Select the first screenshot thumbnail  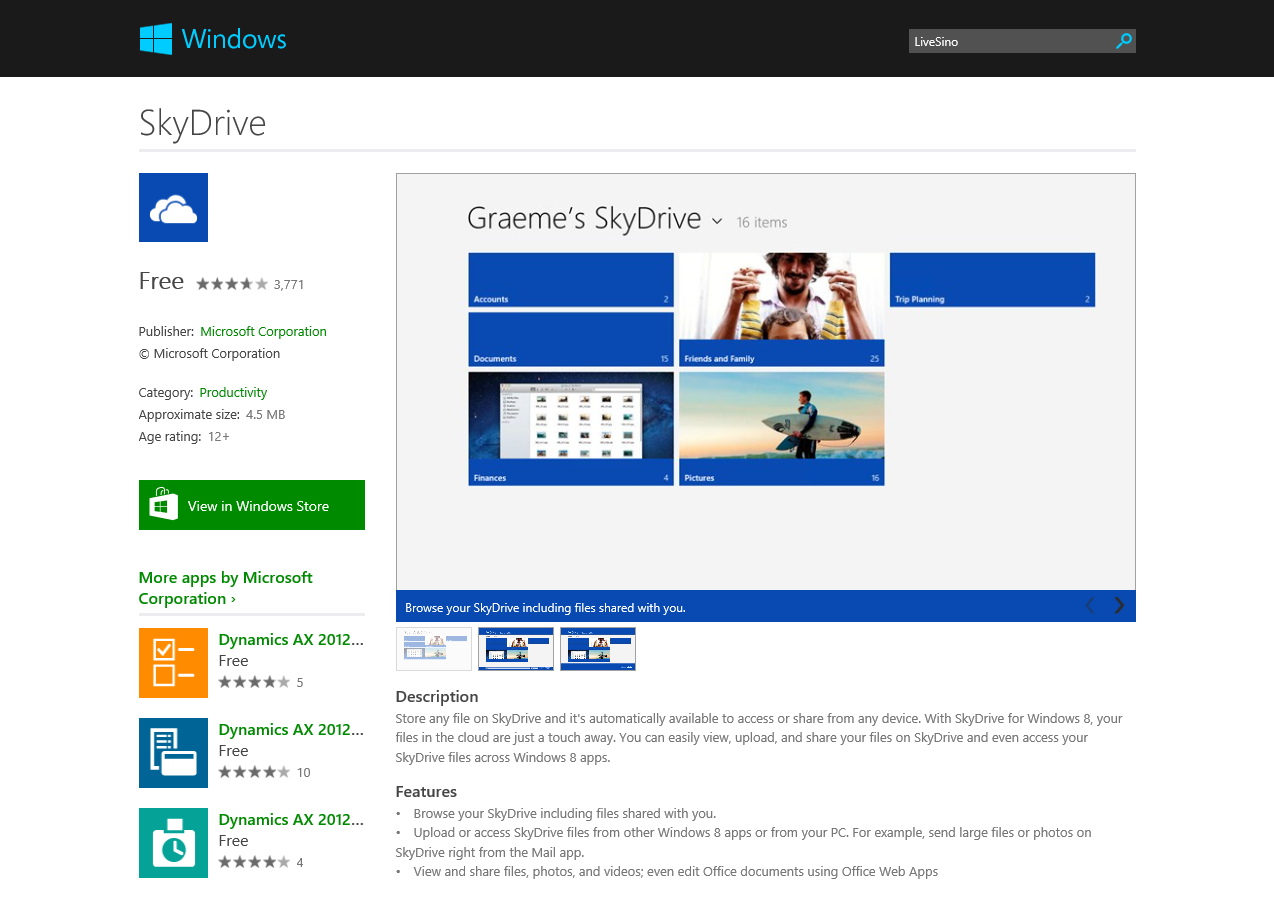(x=434, y=649)
